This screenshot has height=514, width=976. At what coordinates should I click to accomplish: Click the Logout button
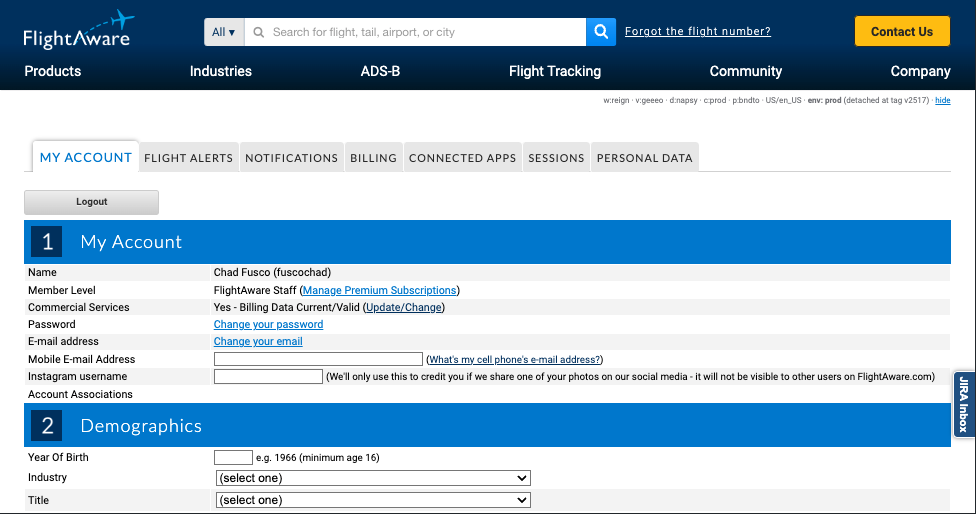92,202
